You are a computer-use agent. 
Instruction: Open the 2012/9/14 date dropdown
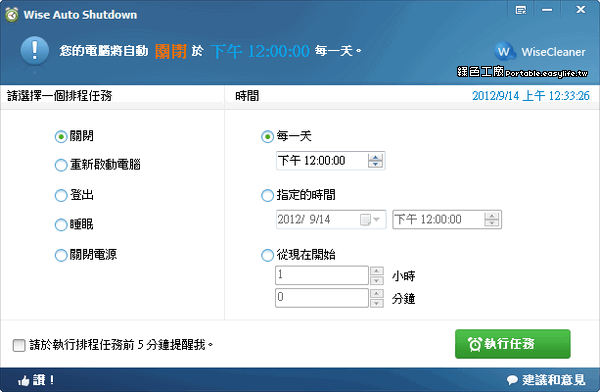pyautogui.click(x=370, y=219)
